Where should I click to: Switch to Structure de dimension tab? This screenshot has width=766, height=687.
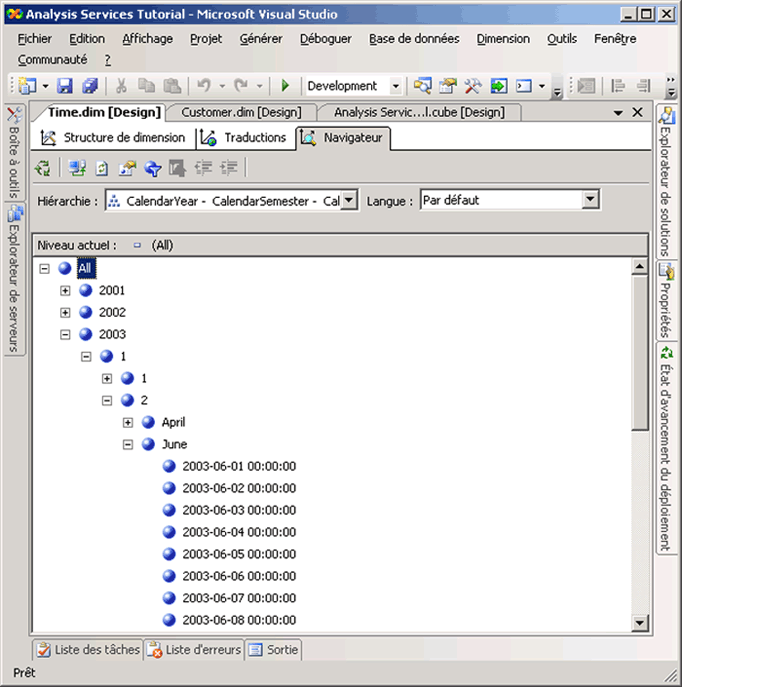click(x=113, y=138)
